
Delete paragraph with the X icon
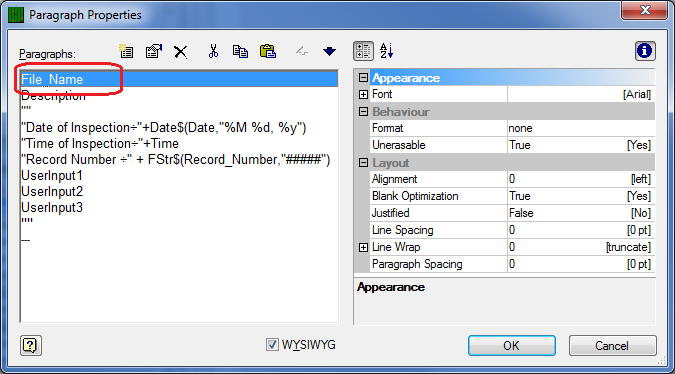coord(180,52)
